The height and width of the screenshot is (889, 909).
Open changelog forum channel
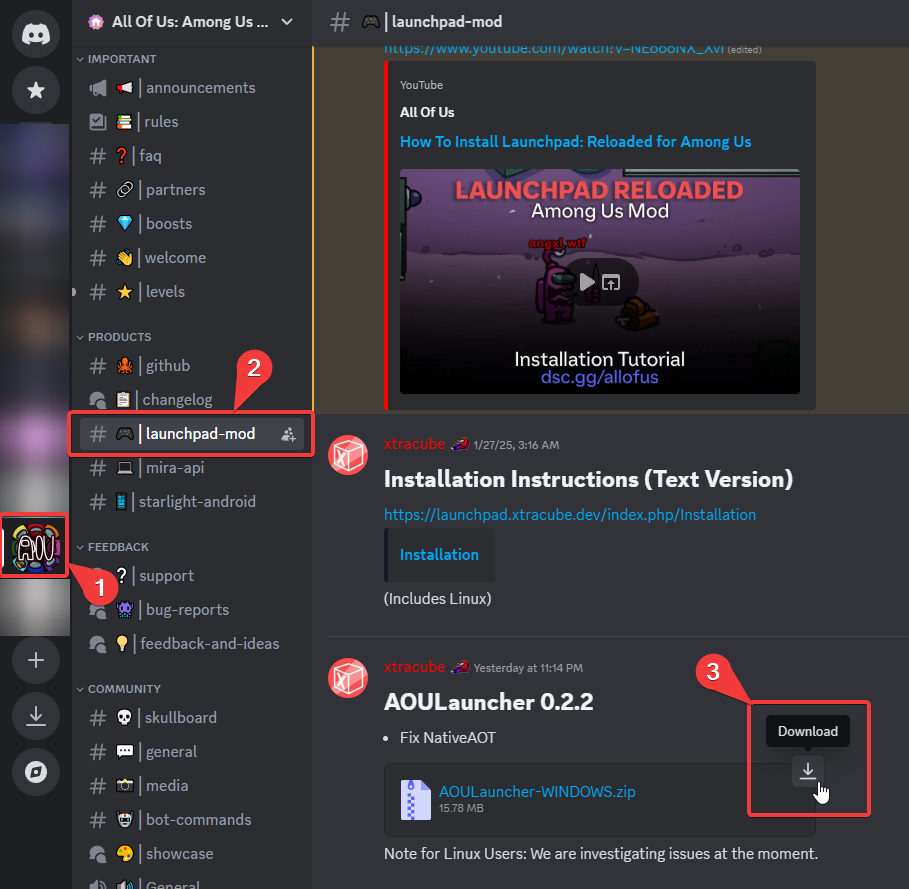coord(192,400)
